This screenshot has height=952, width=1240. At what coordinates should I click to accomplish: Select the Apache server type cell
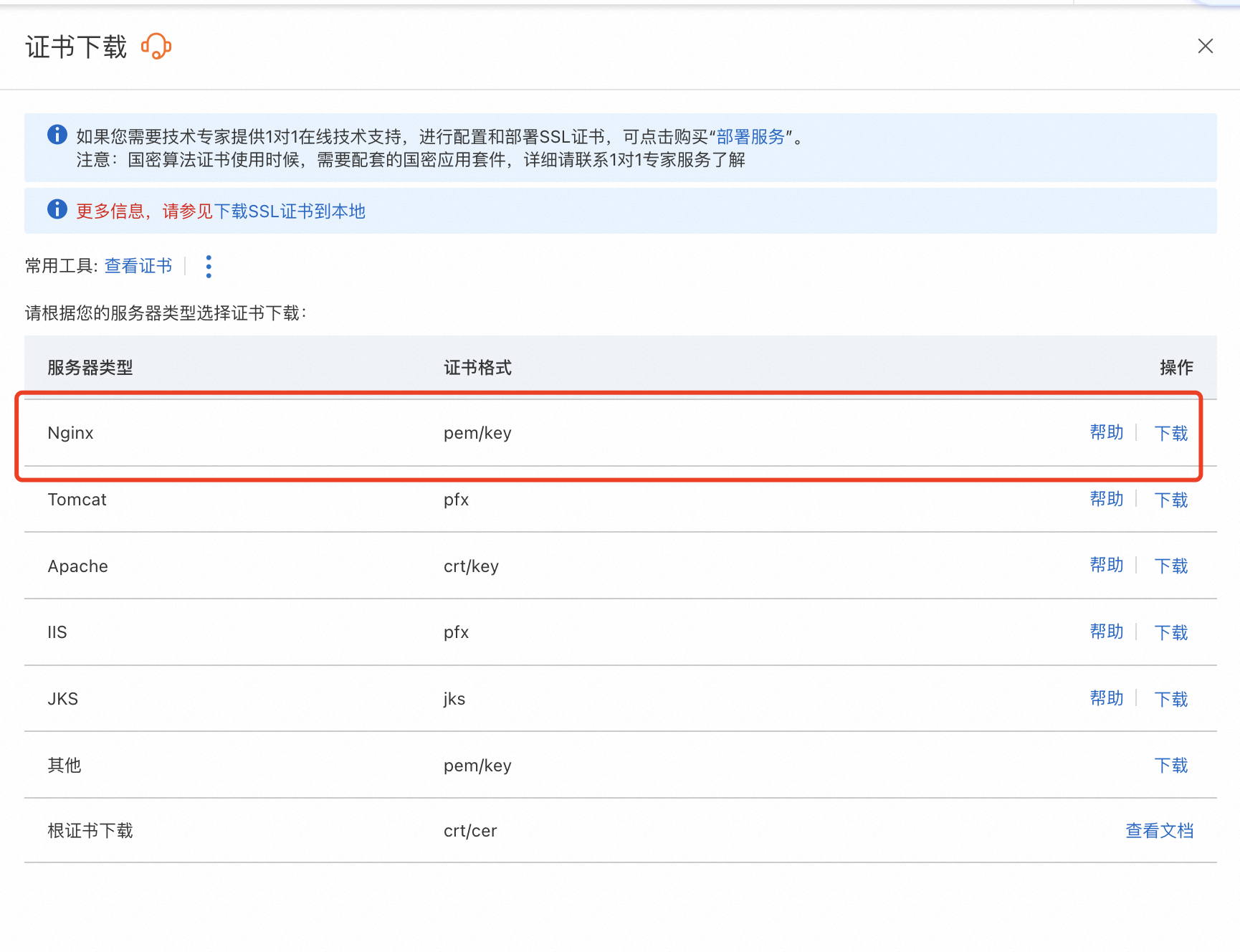coord(77,566)
